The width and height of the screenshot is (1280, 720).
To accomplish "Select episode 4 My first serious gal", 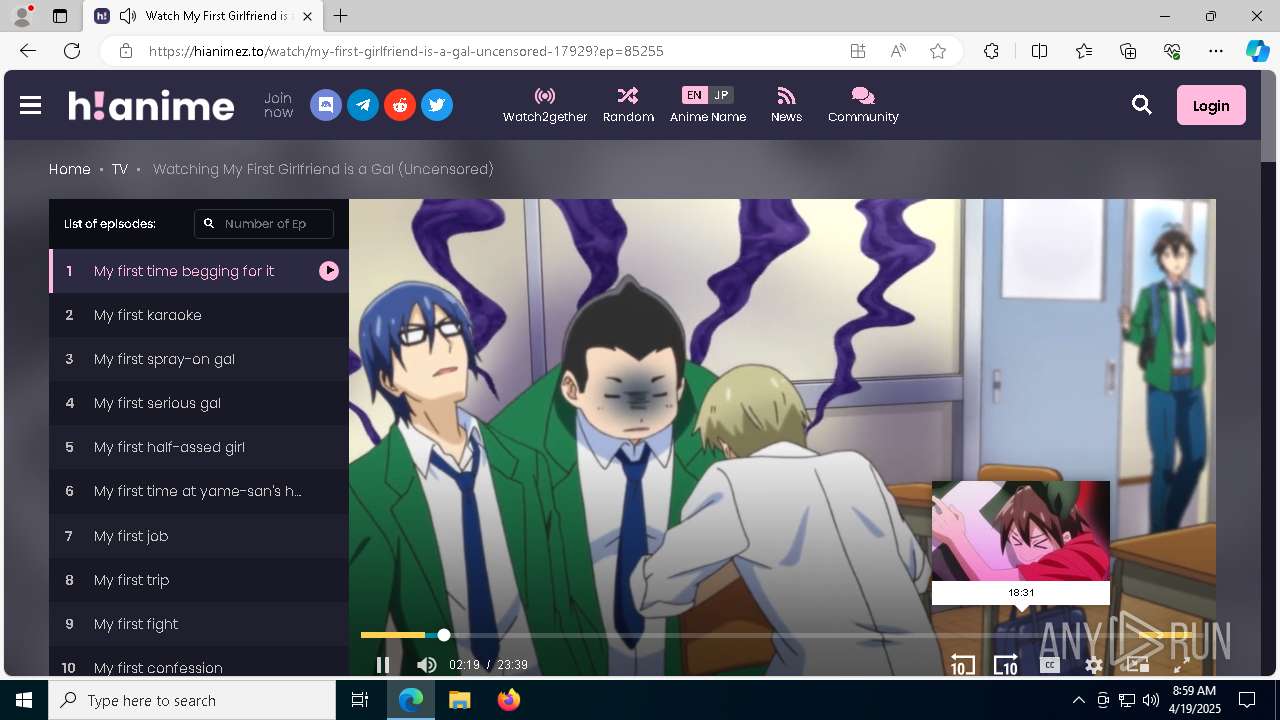I will coord(199,403).
